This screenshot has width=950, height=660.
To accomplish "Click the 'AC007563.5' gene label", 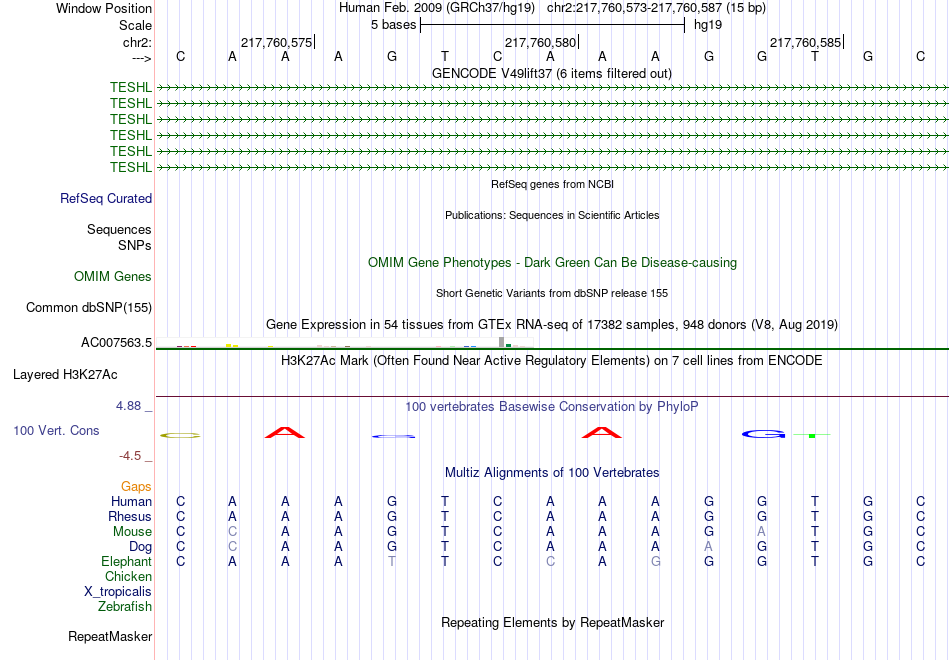I will click(116, 342).
